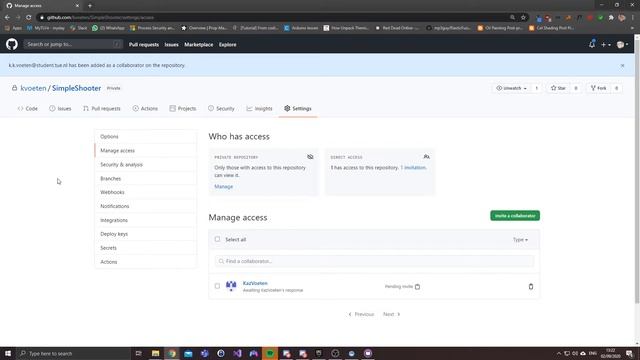Go to Next page

point(391,314)
